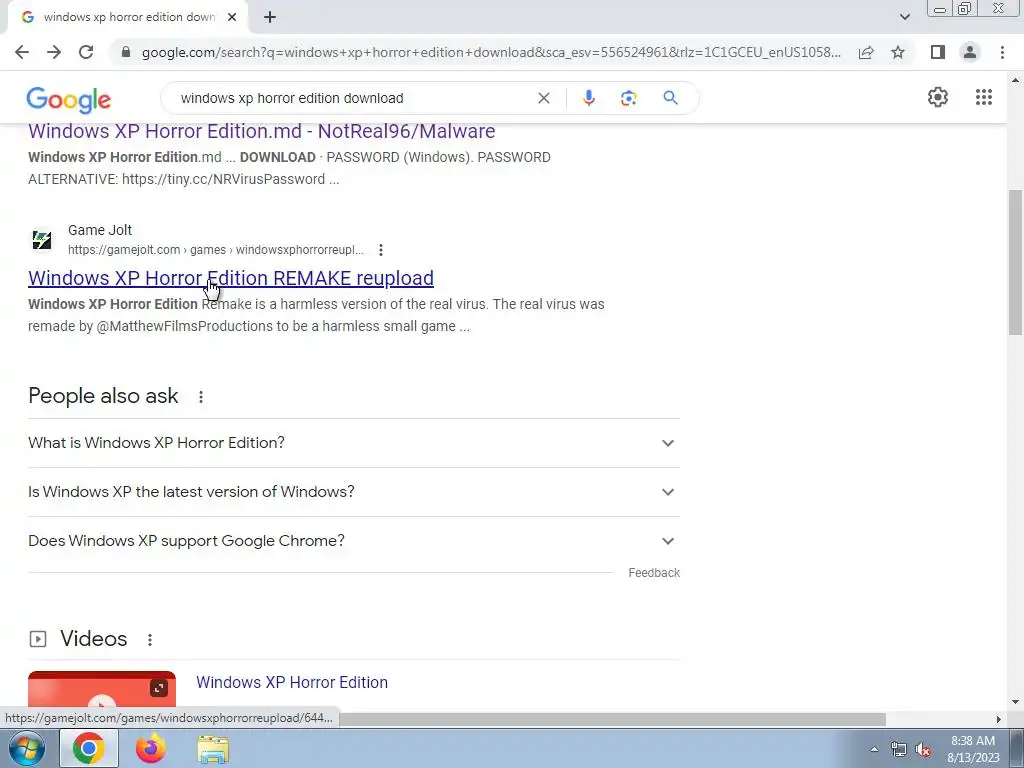Show hidden system tray icons

tap(874, 749)
